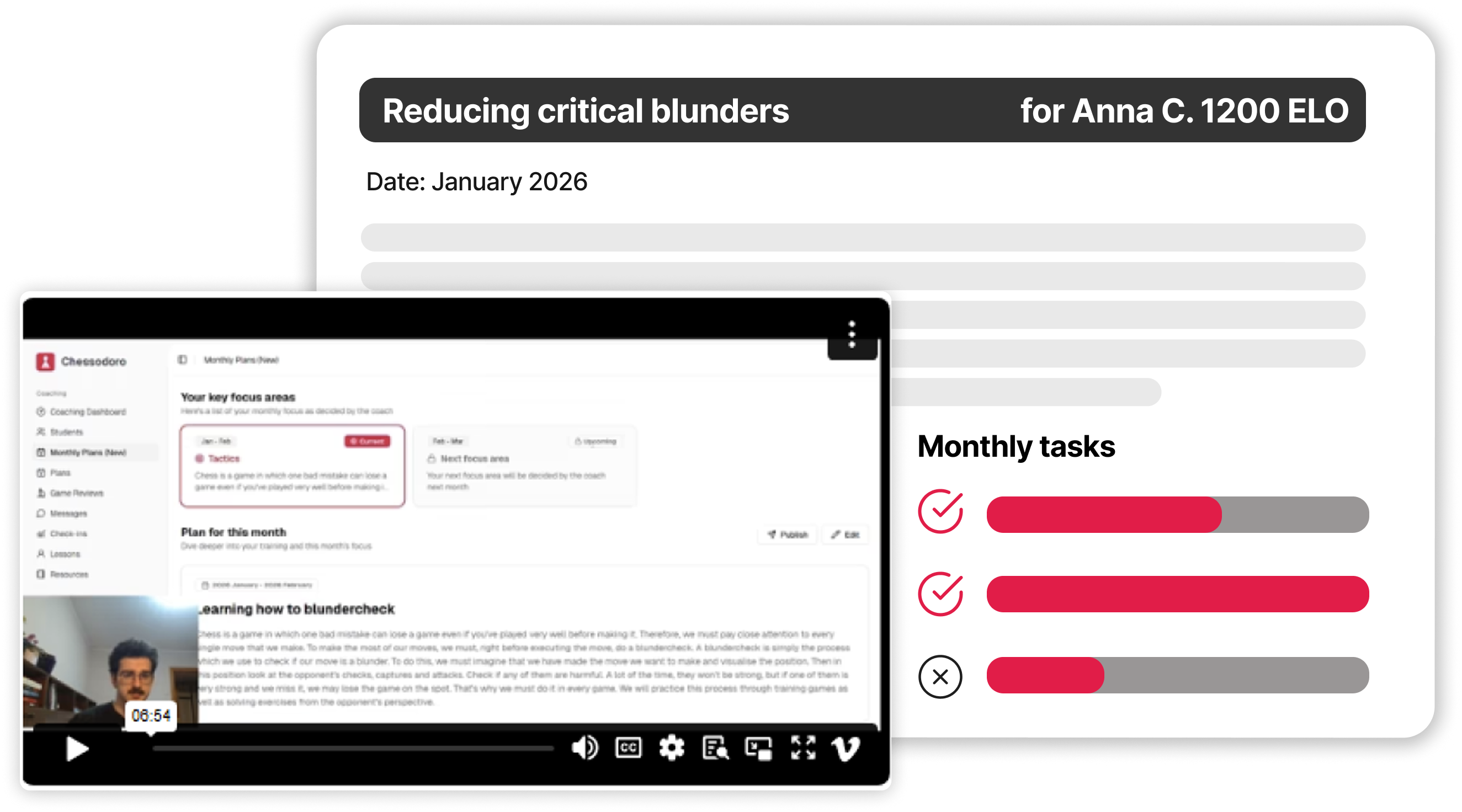Click the X circle on third task
This screenshot has height=812, width=1462.
[940, 677]
